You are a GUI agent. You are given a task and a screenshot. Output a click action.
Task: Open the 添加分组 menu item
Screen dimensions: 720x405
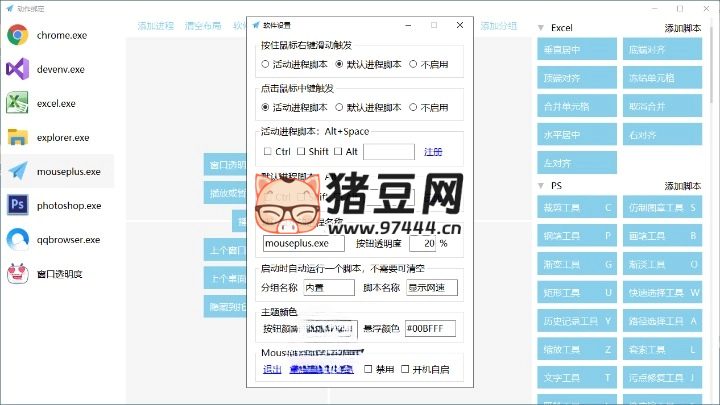click(498, 26)
